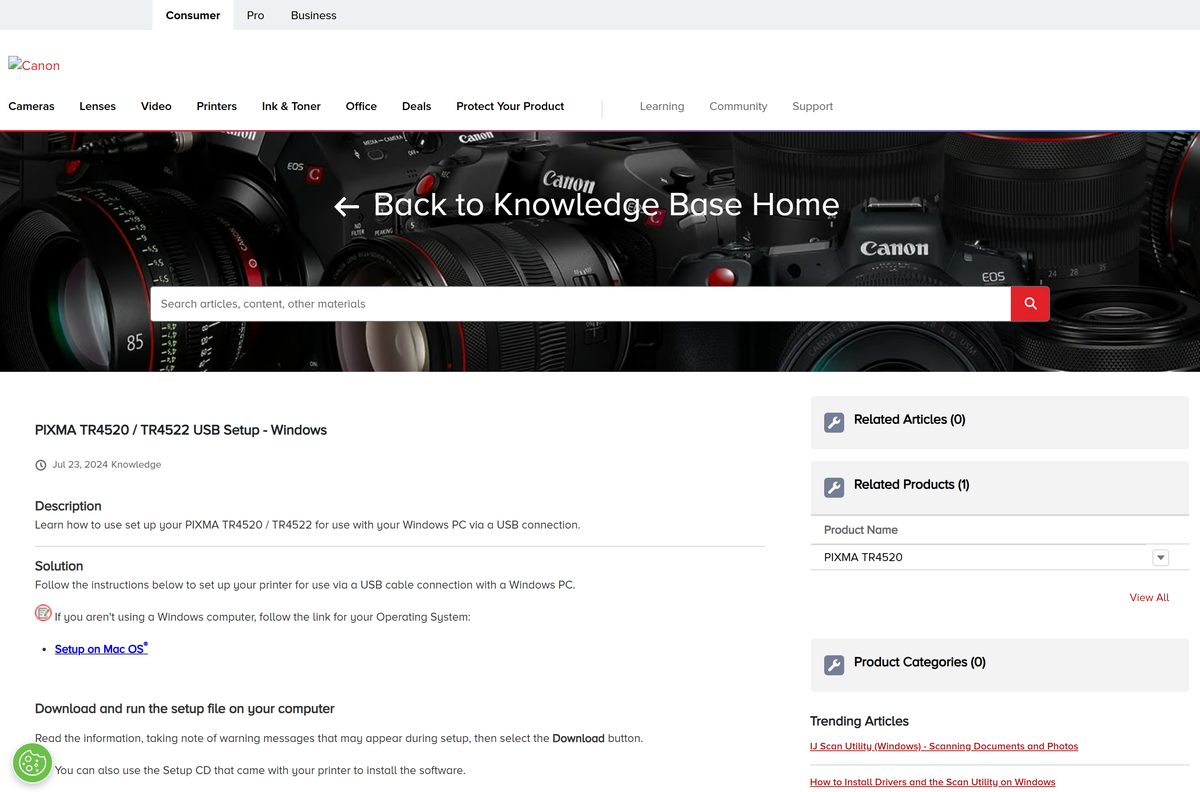Open the Cameras navigation menu

[x=31, y=106]
